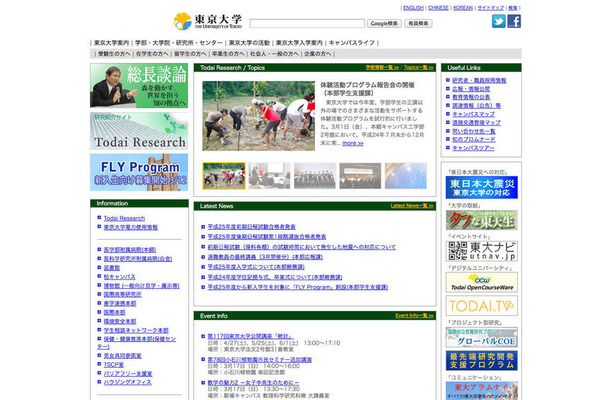Open the 東大ナビ utnav.jp banner

click(482, 251)
